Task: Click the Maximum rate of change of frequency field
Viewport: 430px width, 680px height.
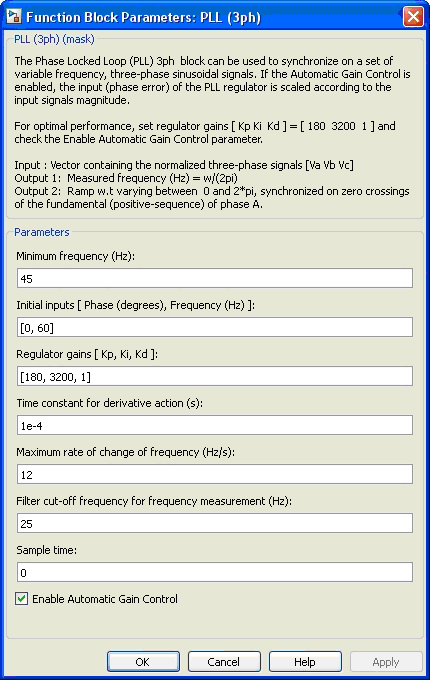Action: 215,474
